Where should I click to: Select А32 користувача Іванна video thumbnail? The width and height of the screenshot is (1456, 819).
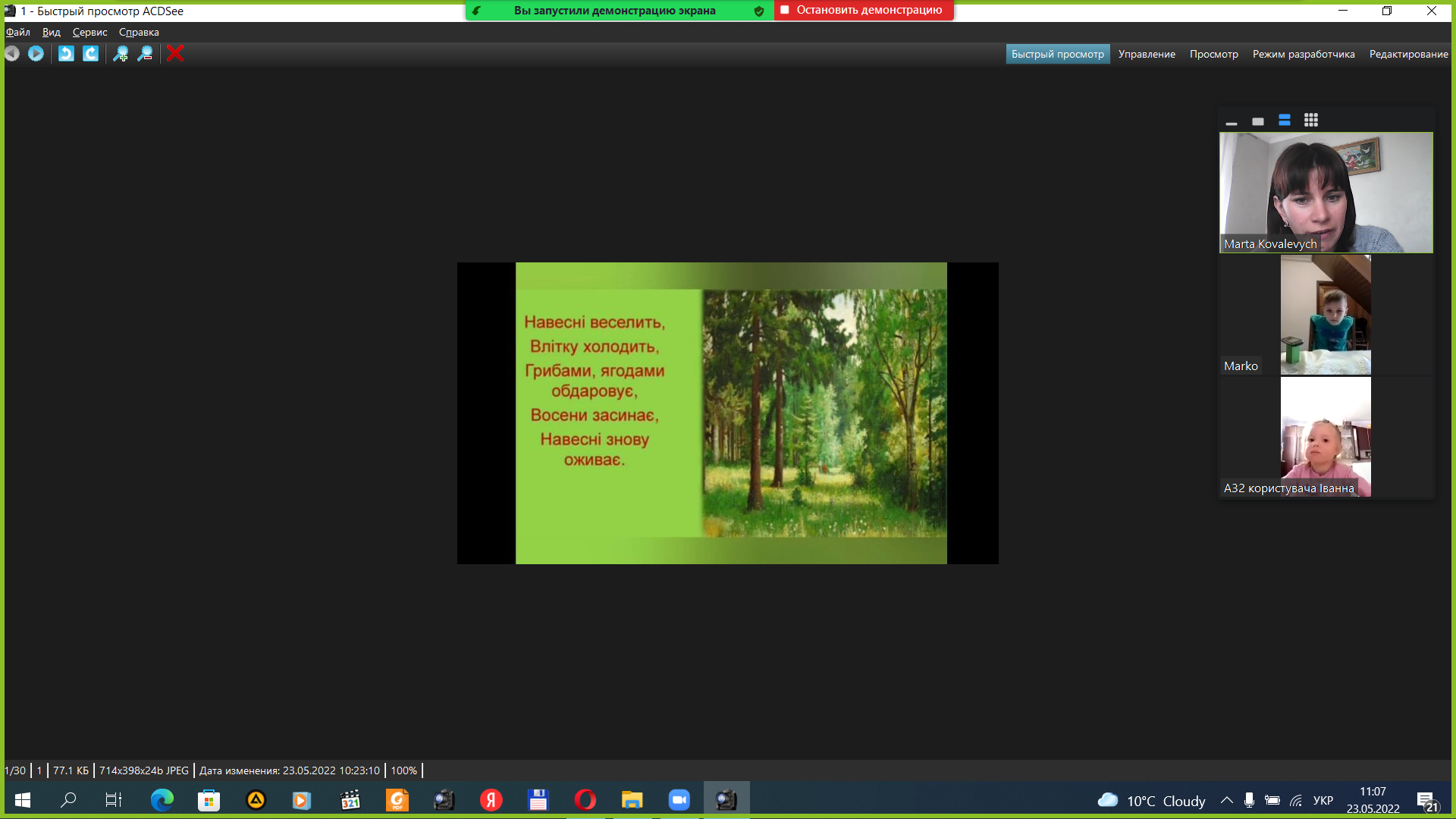coord(1326,437)
